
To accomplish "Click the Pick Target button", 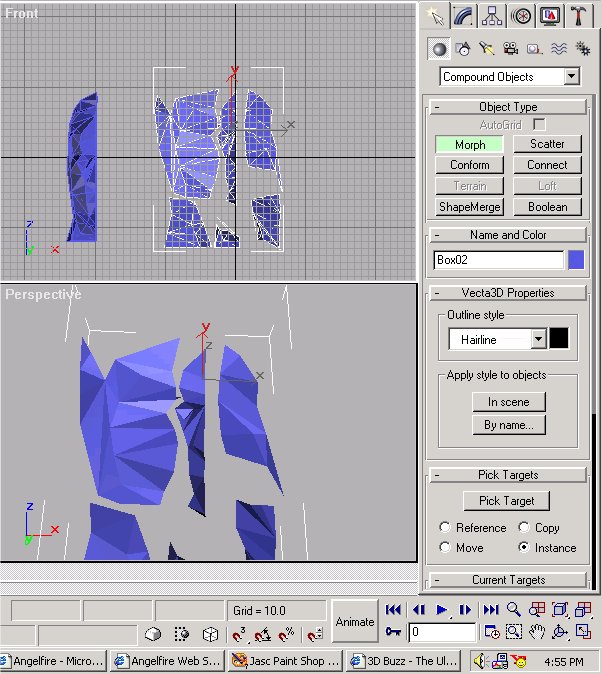I will [507, 501].
